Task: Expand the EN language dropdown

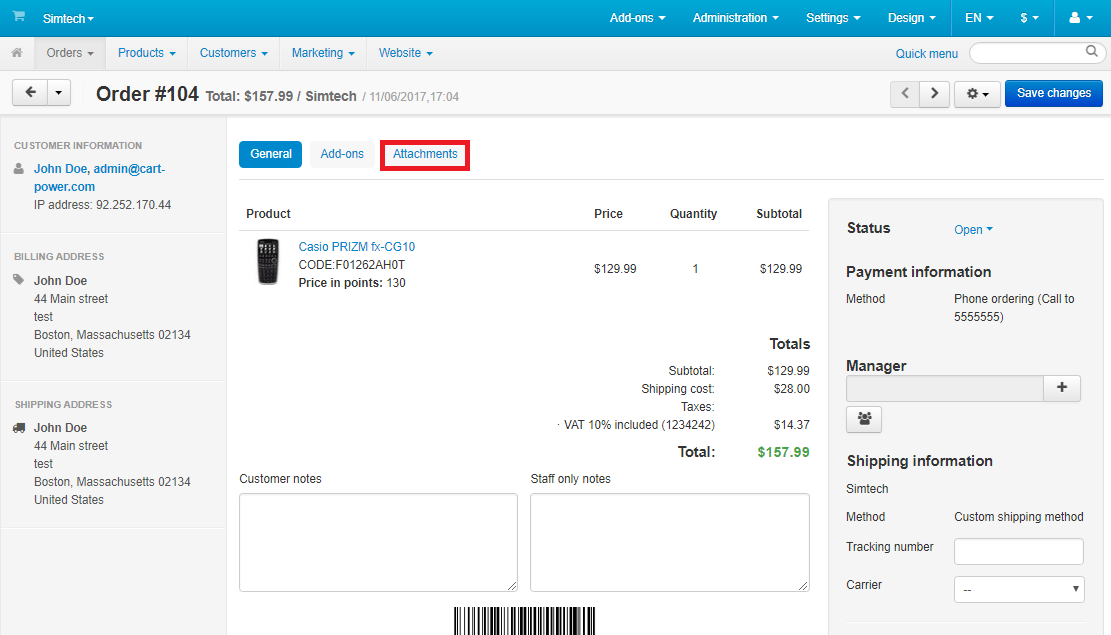Action: click(978, 18)
